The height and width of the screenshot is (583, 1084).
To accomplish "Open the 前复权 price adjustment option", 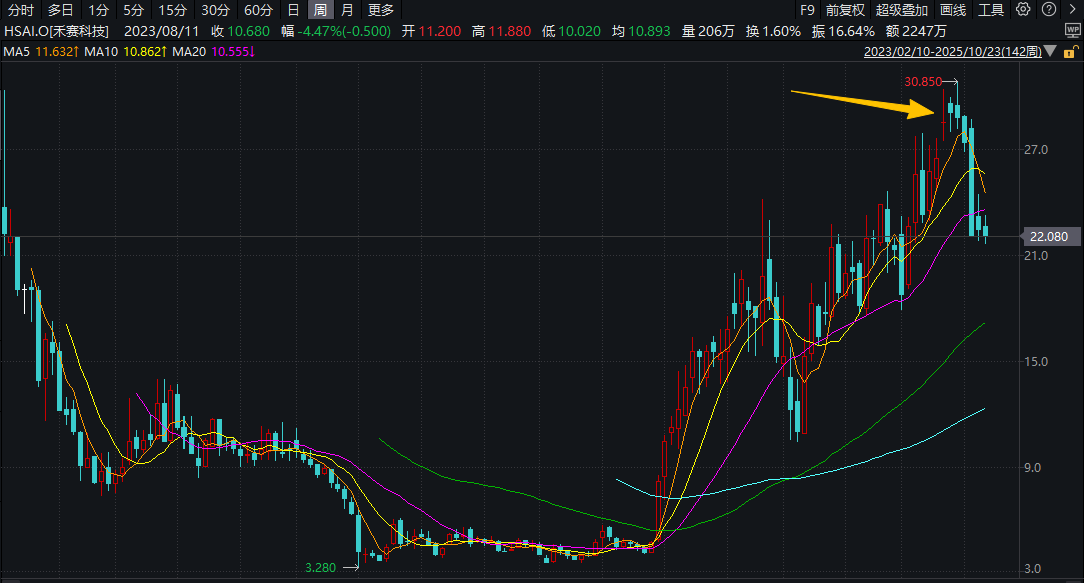I will [x=845, y=10].
